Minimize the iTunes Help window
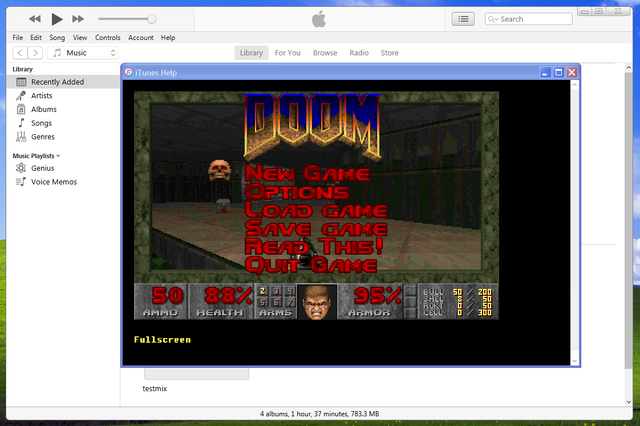This screenshot has height=426, width=640. click(x=545, y=73)
